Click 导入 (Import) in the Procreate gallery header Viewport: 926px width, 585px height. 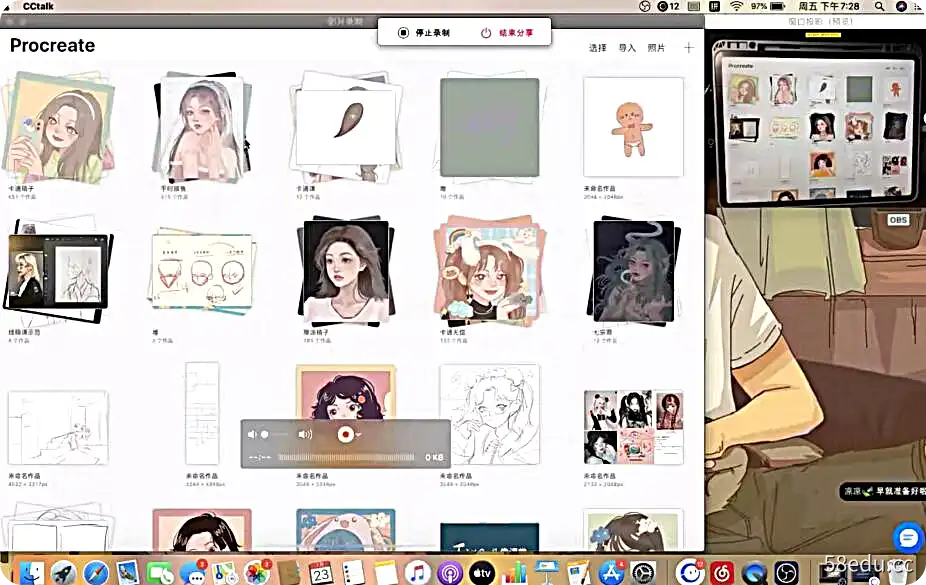tap(627, 48)
